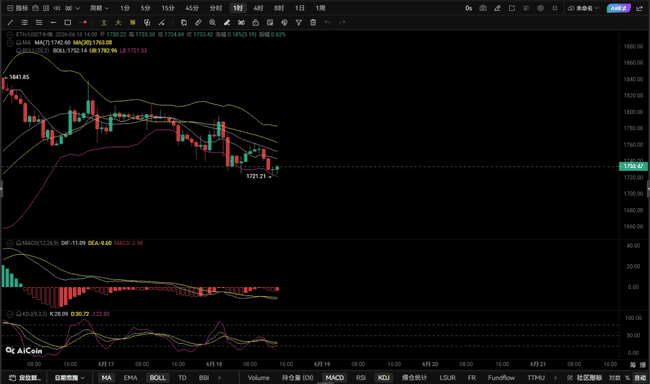Open the 周期 period dropdown
The image size is (650, 384).
coord(99,8)
